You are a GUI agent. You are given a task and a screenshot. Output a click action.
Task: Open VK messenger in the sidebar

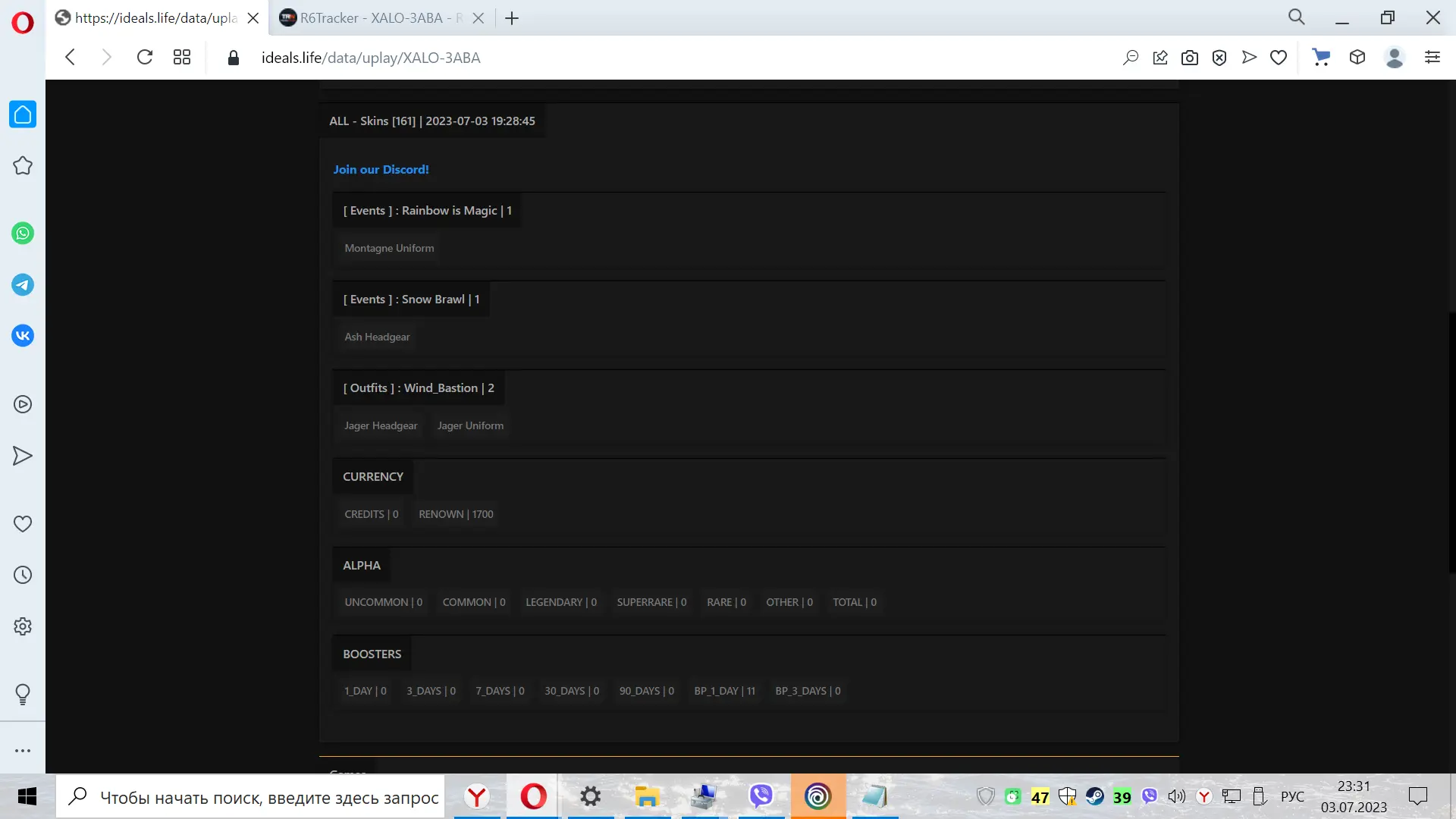point(23,335)
